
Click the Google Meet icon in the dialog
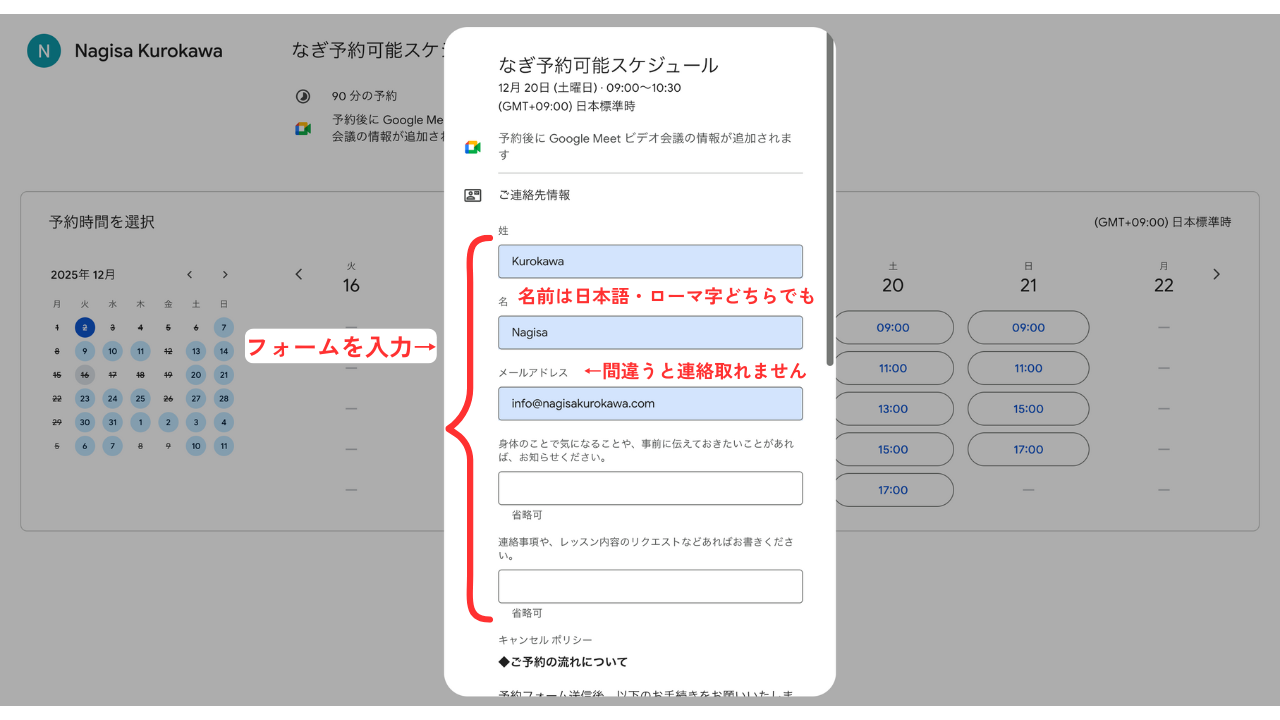pos(473,147)
